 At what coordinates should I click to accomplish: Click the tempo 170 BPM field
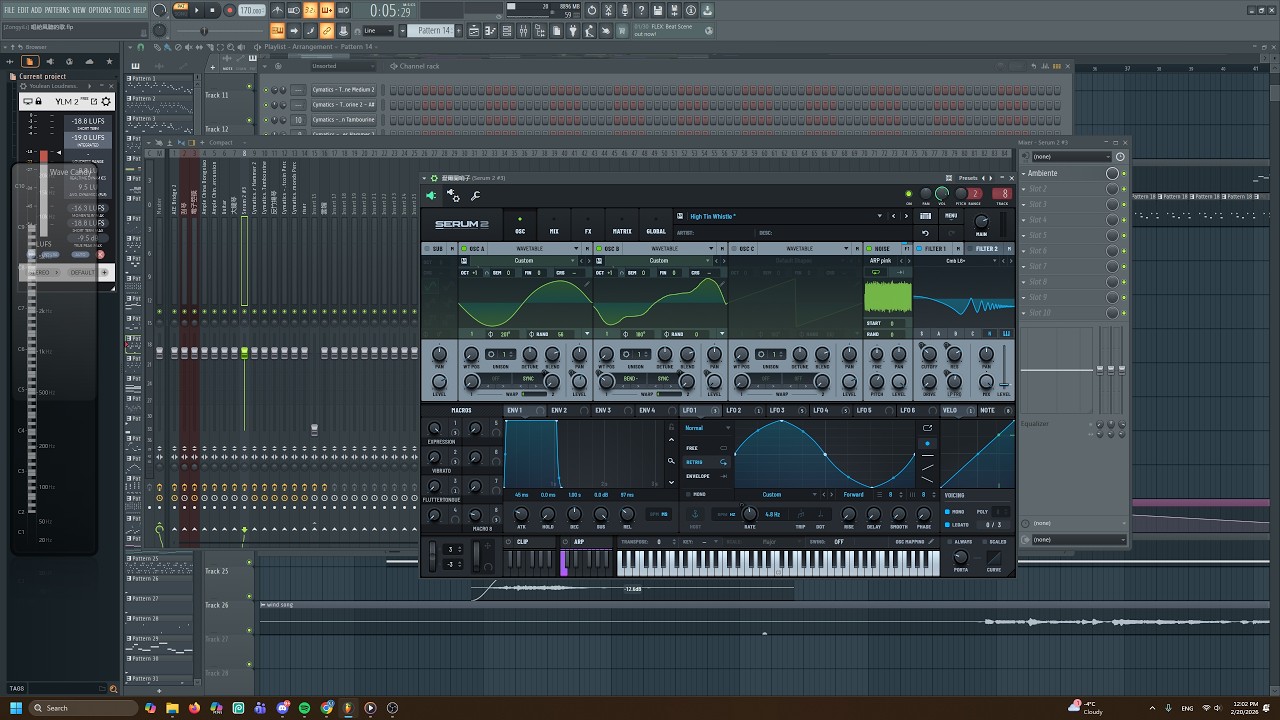pyautogui.click(x=251, y=10)
